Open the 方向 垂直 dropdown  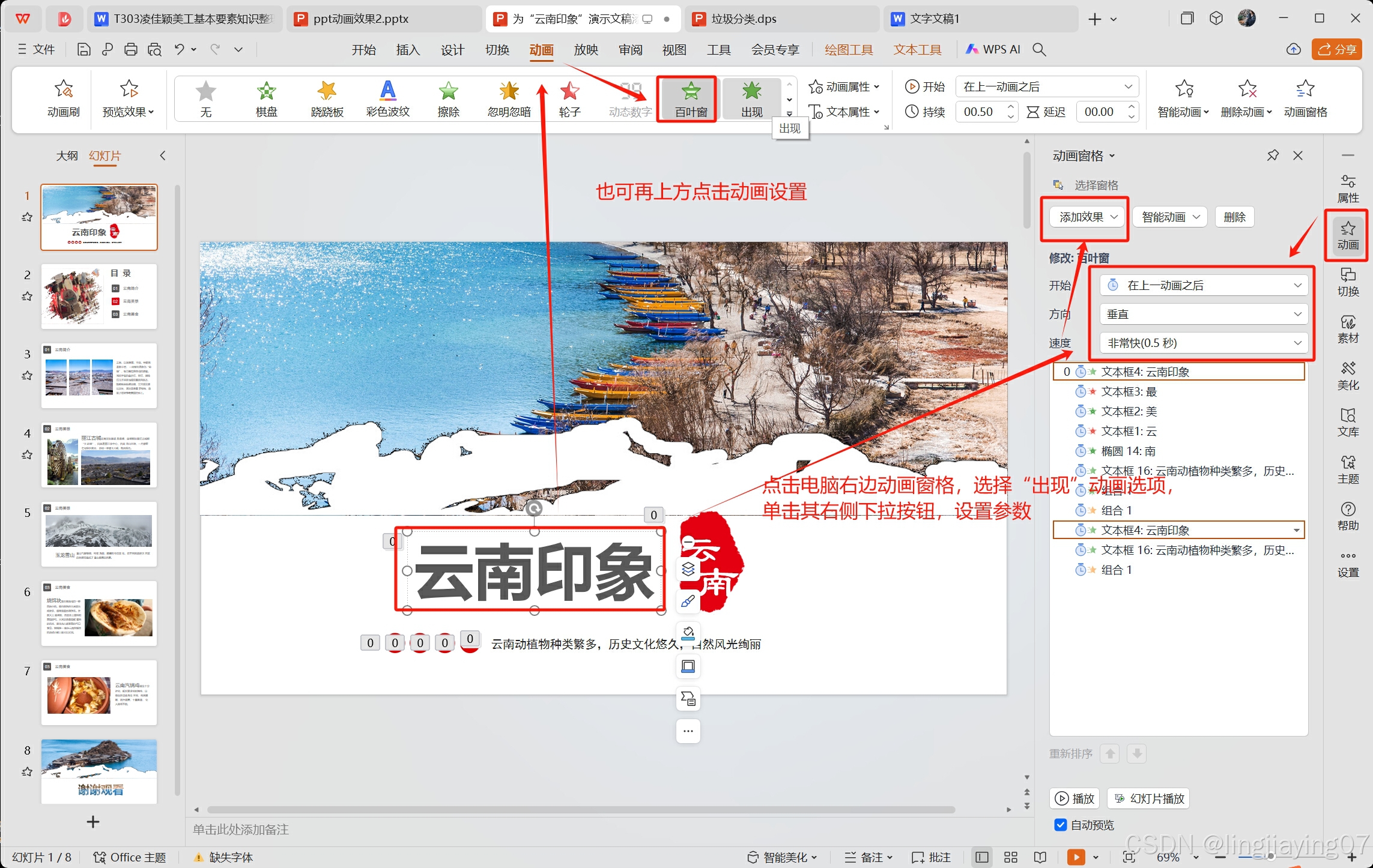[1204, 314]
